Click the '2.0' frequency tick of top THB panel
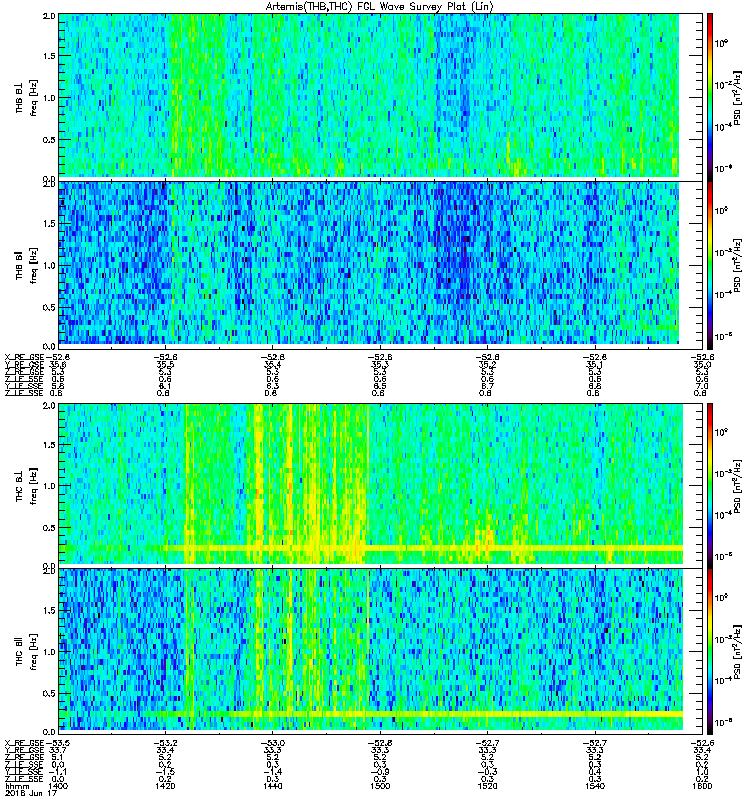 tap(49, 16)
